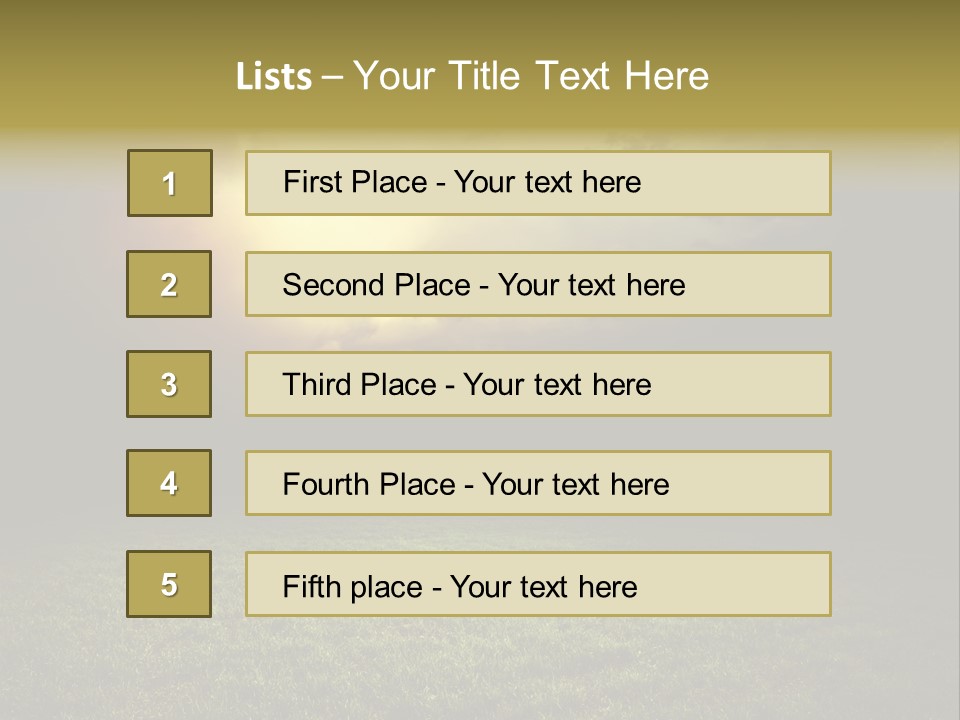Select the number 4 square

click(169, 483)
